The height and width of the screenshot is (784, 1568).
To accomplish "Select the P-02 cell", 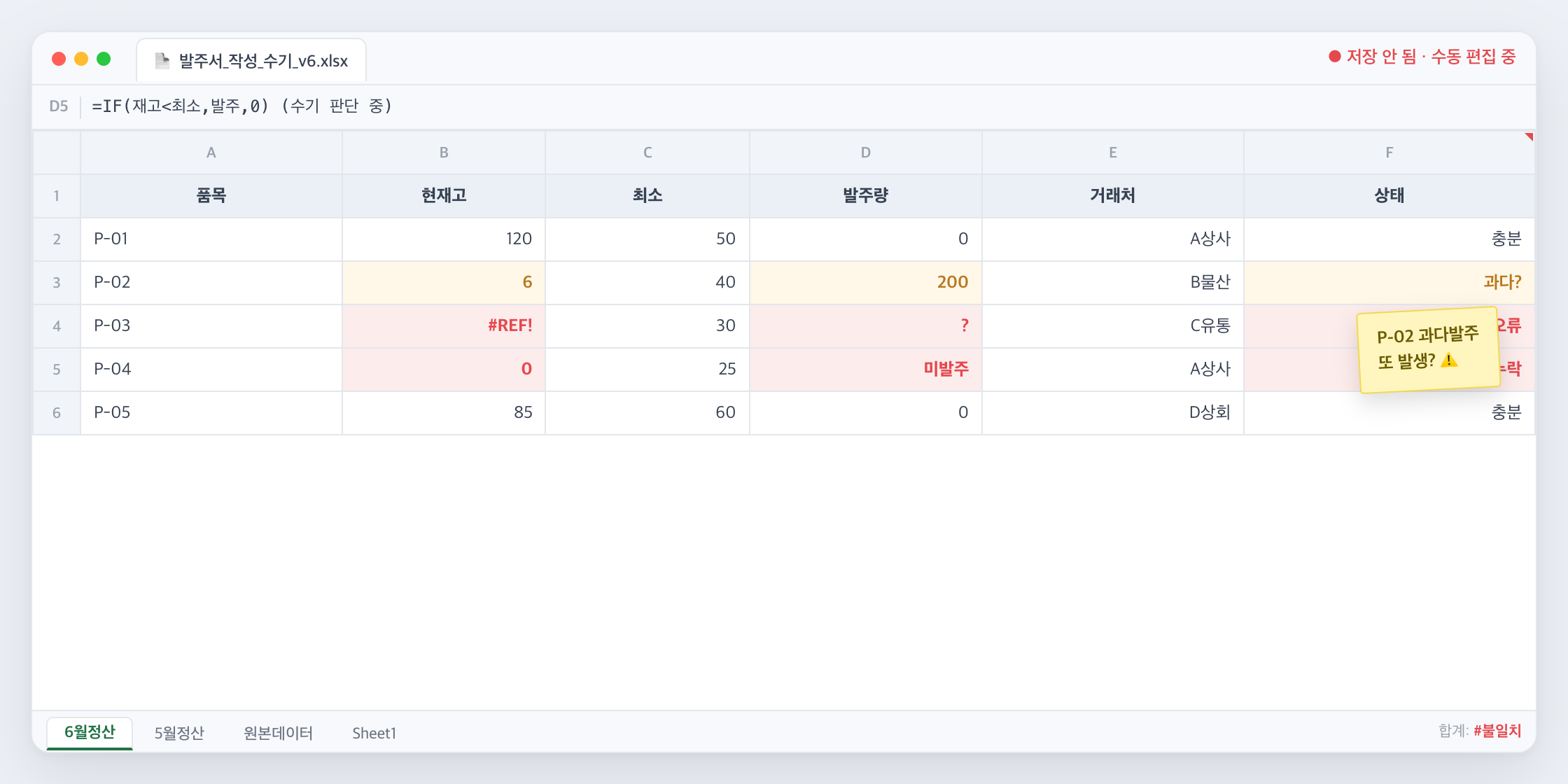I will click(211, 283).
